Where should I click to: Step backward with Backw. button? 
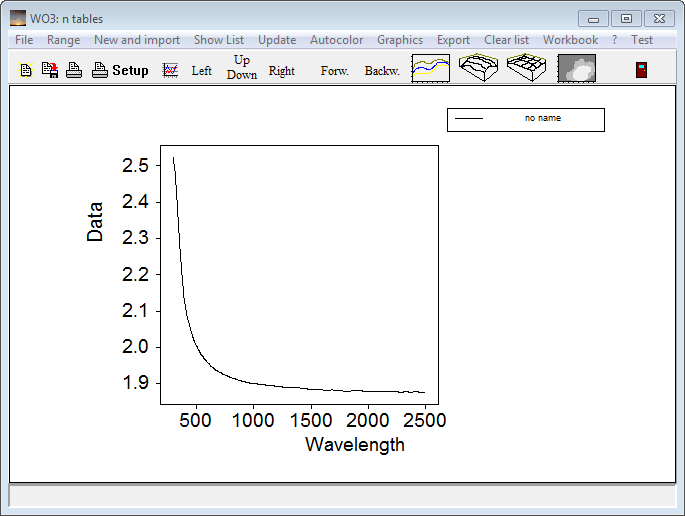tap(382, 71)
